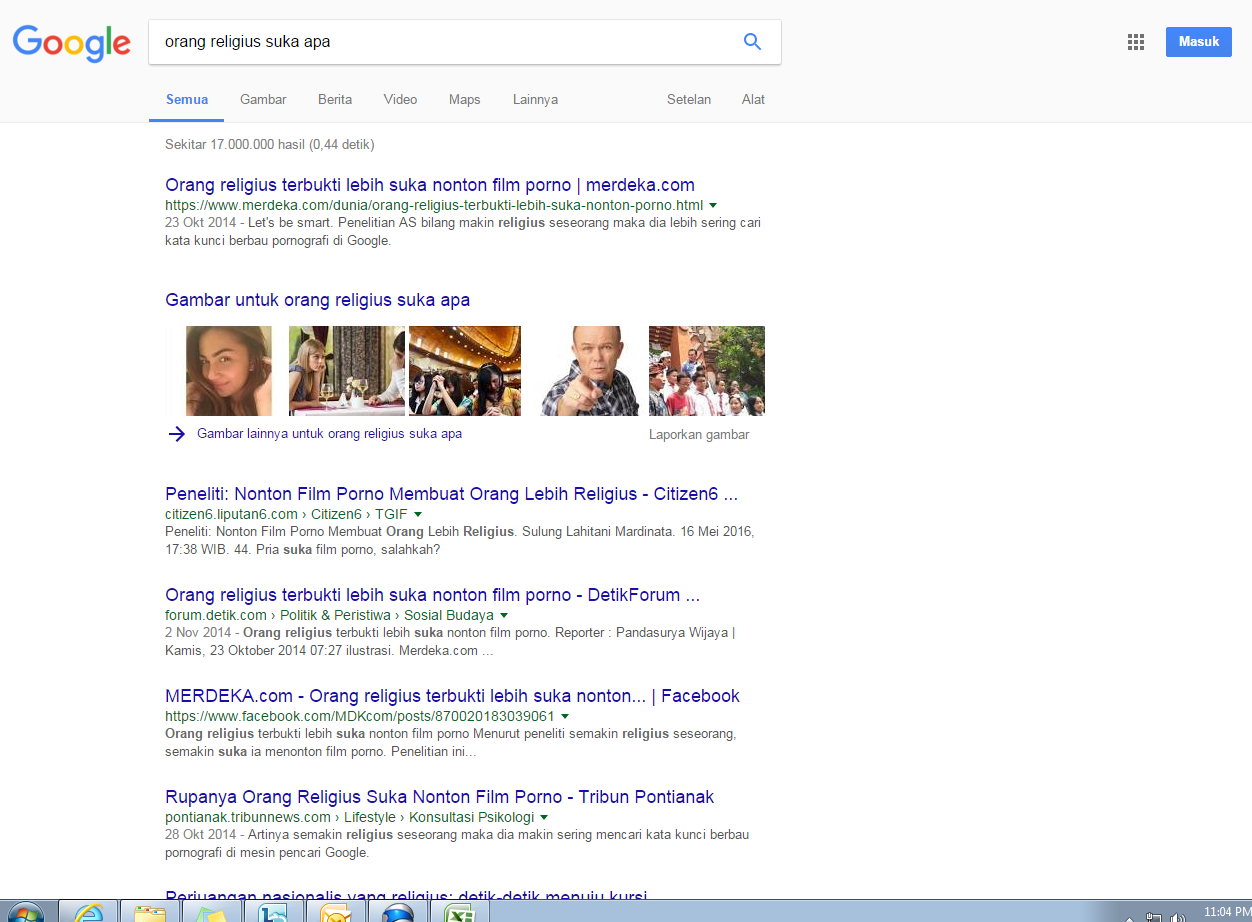Open the file explorer taskbar icon
The width and height of the screenshot is (1252, 922).
click(x=150, y=913)
